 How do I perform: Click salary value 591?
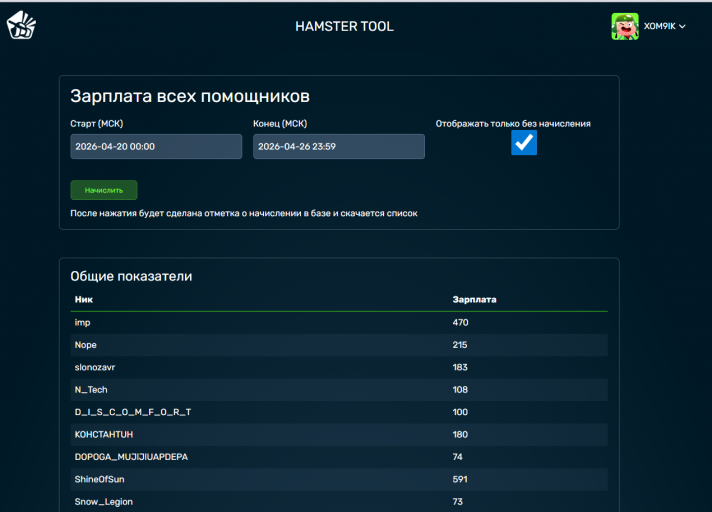pyautogui.click(x=460, y=479)
